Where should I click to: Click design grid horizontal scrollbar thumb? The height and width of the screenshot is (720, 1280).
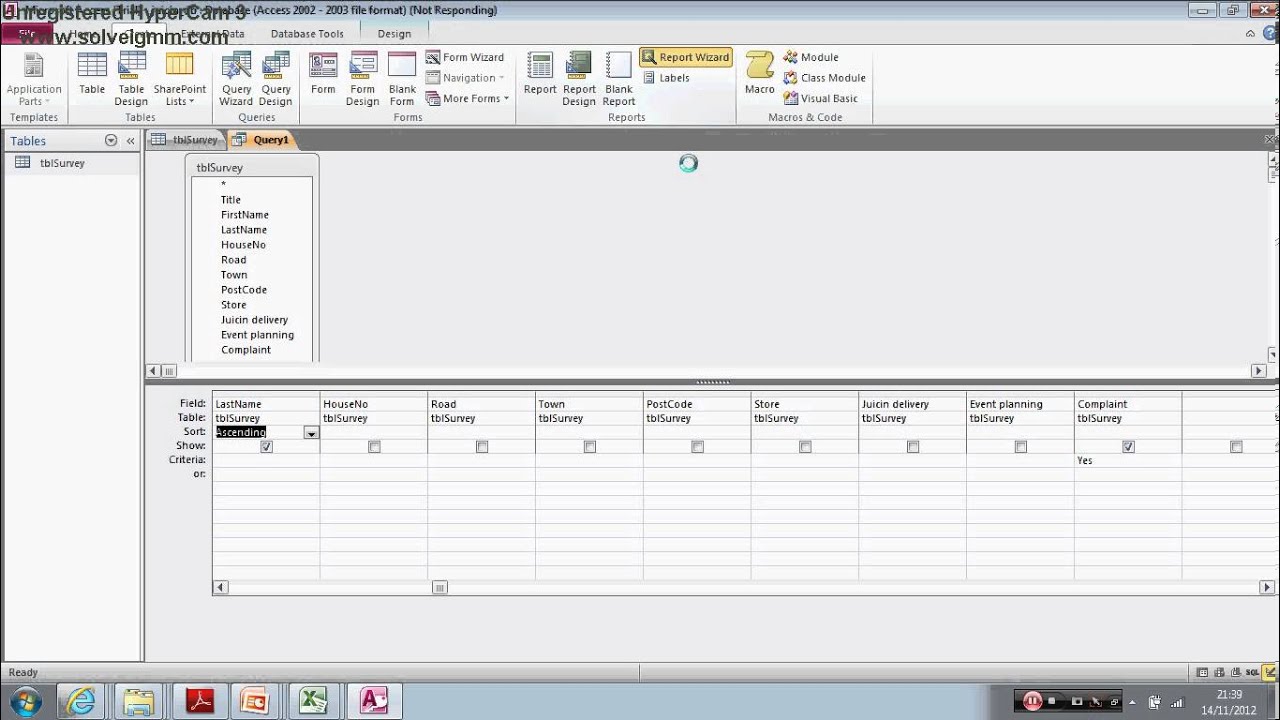439,588
